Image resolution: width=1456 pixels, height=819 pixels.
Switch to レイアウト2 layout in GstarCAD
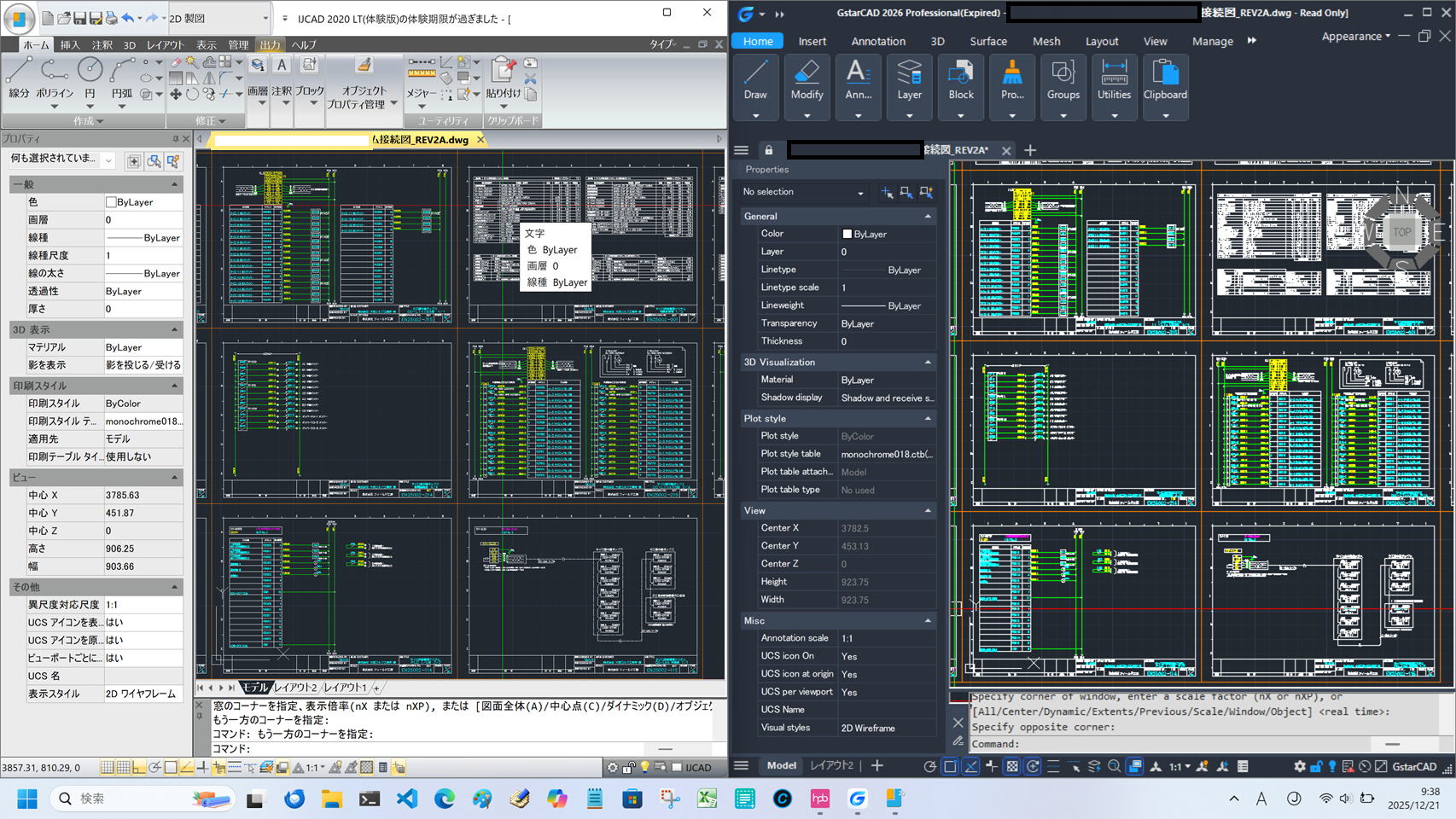(x=830, y=766)
